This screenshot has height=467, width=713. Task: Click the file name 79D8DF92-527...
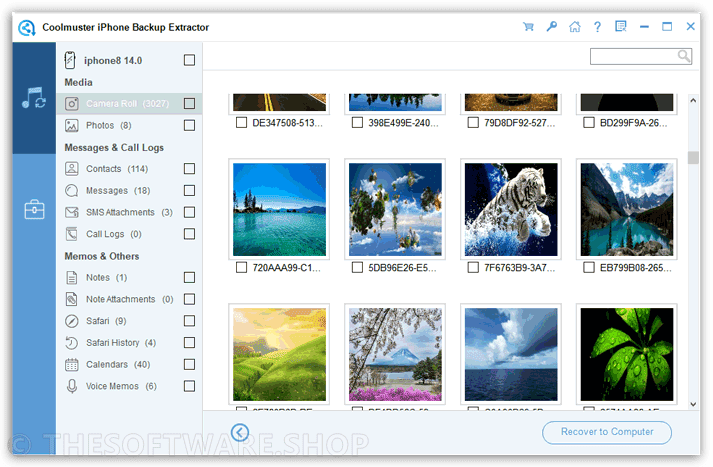pos(519,123)
